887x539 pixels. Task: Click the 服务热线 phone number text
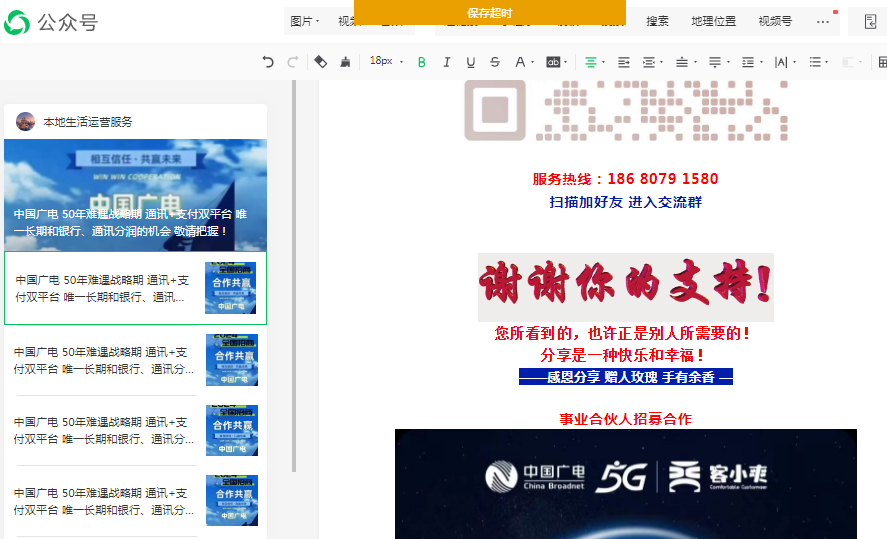point(625,179)
